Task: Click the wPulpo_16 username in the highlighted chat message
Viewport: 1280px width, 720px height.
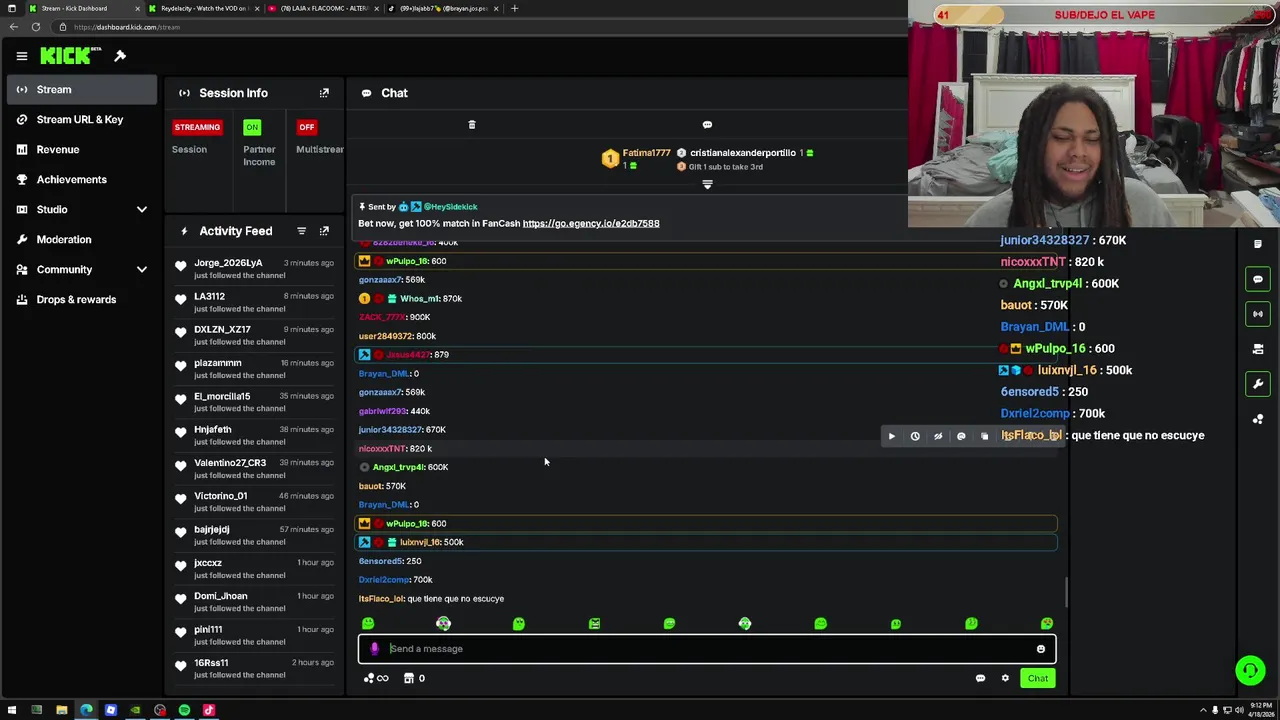Action: (x=408, y=524)
